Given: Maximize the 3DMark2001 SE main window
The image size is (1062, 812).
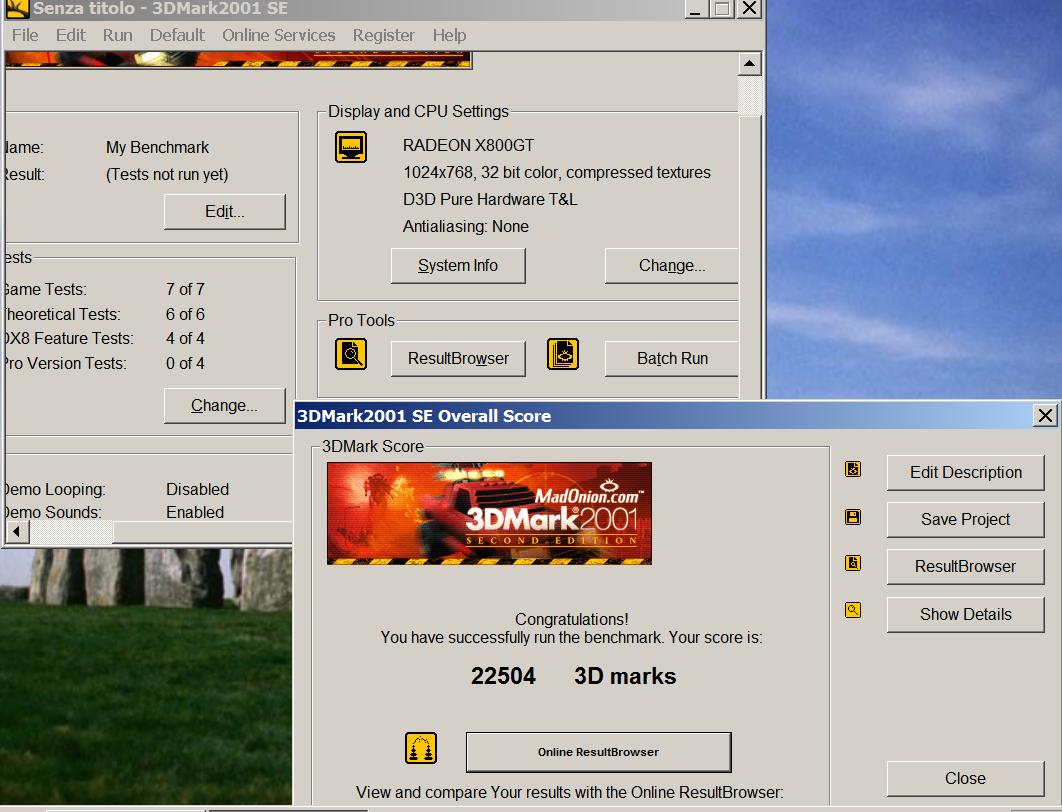Looking at the screenshot, I should pos(722,8).
